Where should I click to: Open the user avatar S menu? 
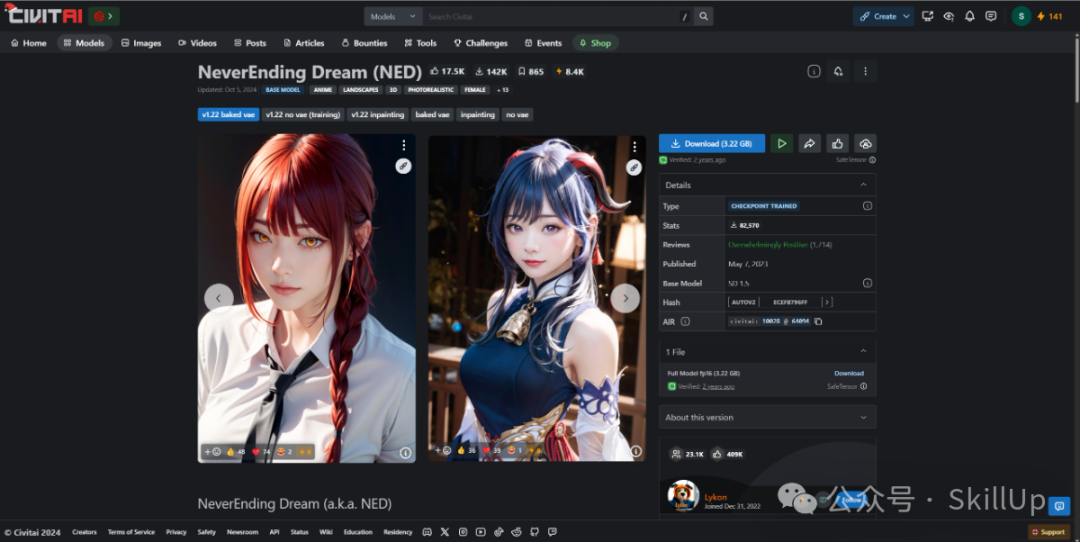click(x=1021, y=16)
